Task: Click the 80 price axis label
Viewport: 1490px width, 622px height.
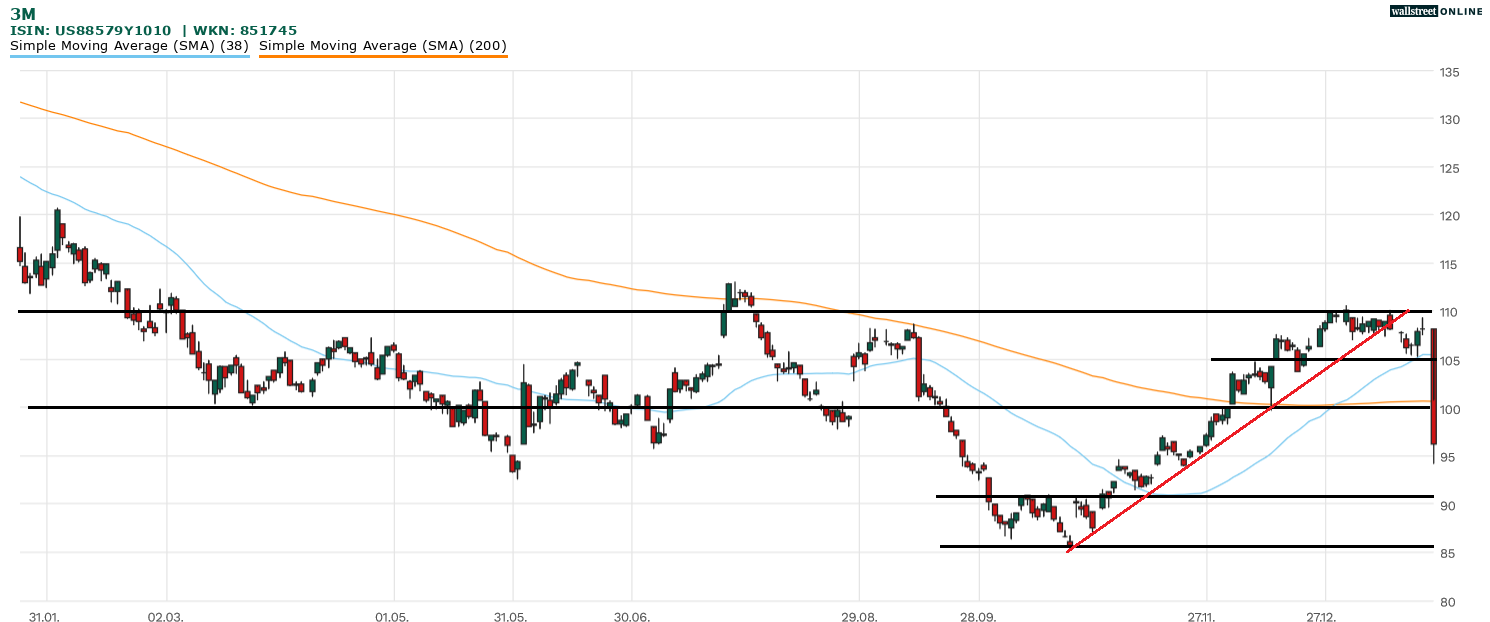Action: pyautogui.click(x=1448, y=602)
